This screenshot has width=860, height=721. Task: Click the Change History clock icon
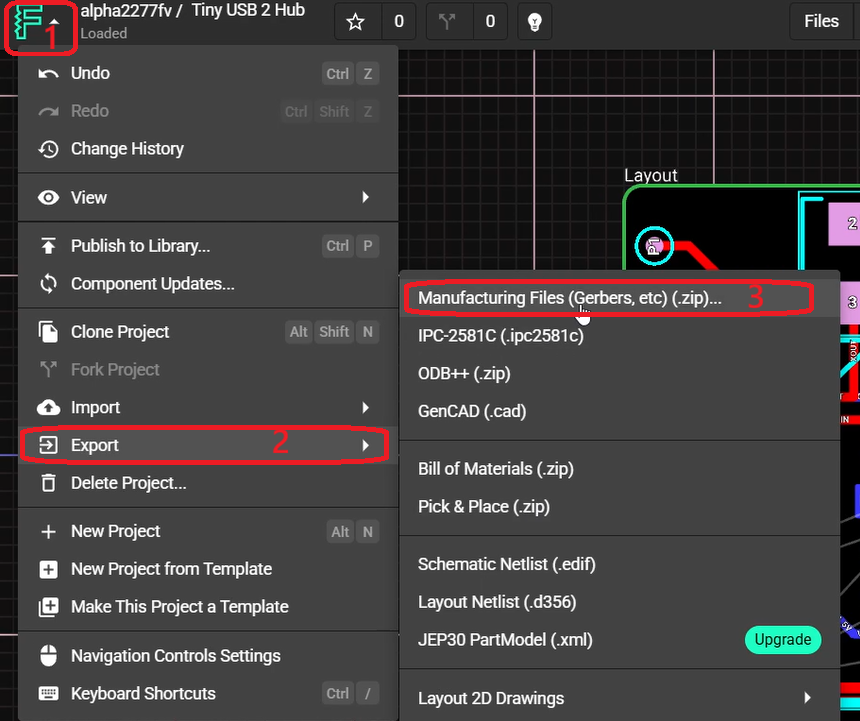pyautogui.click(x=48, y=149)
